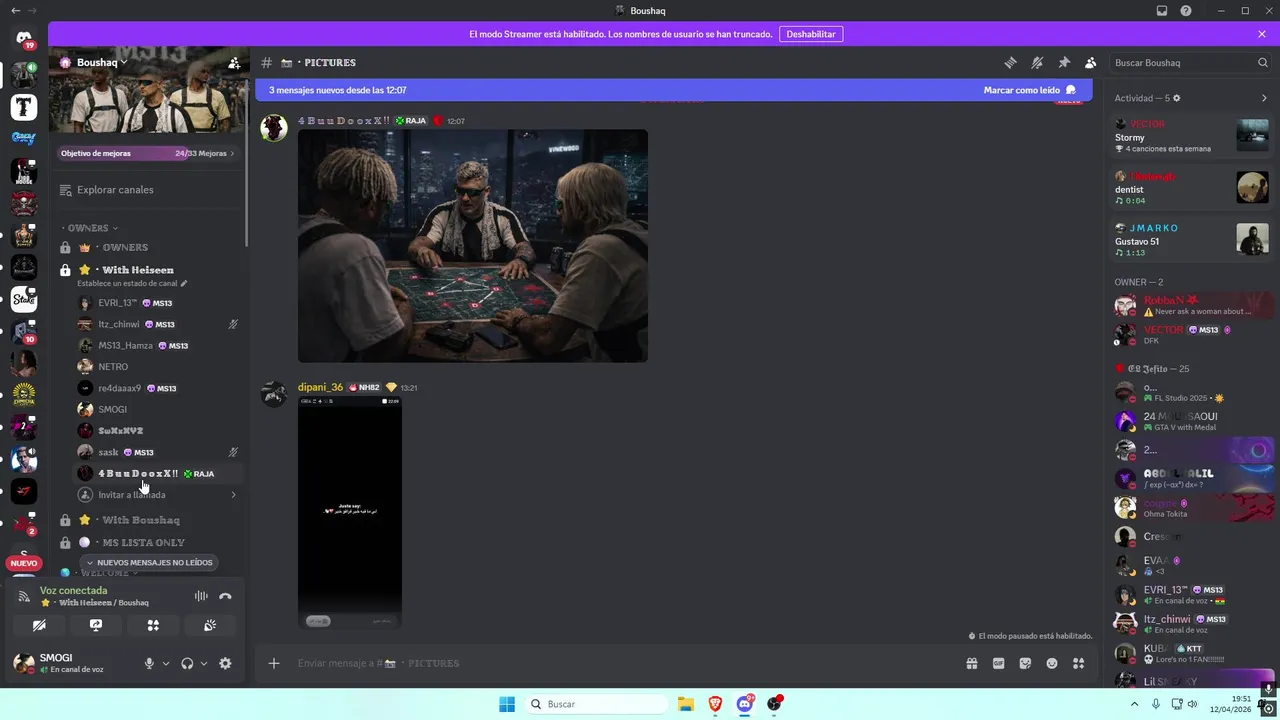Jump to Nuevos mensajes no leídos
Viewport: 1280px width, 720px height.
pos(148,563)
